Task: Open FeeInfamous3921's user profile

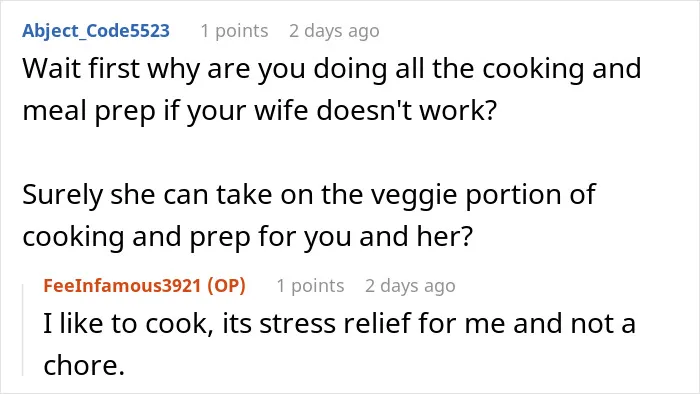Action: (122, 286)
